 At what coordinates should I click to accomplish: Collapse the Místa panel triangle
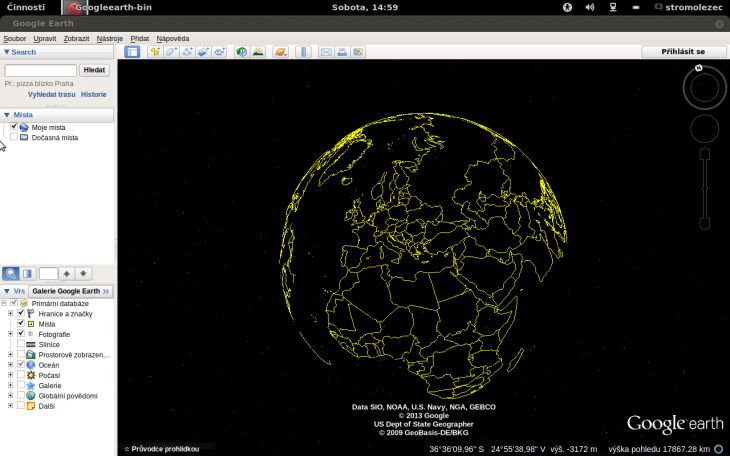7,115
